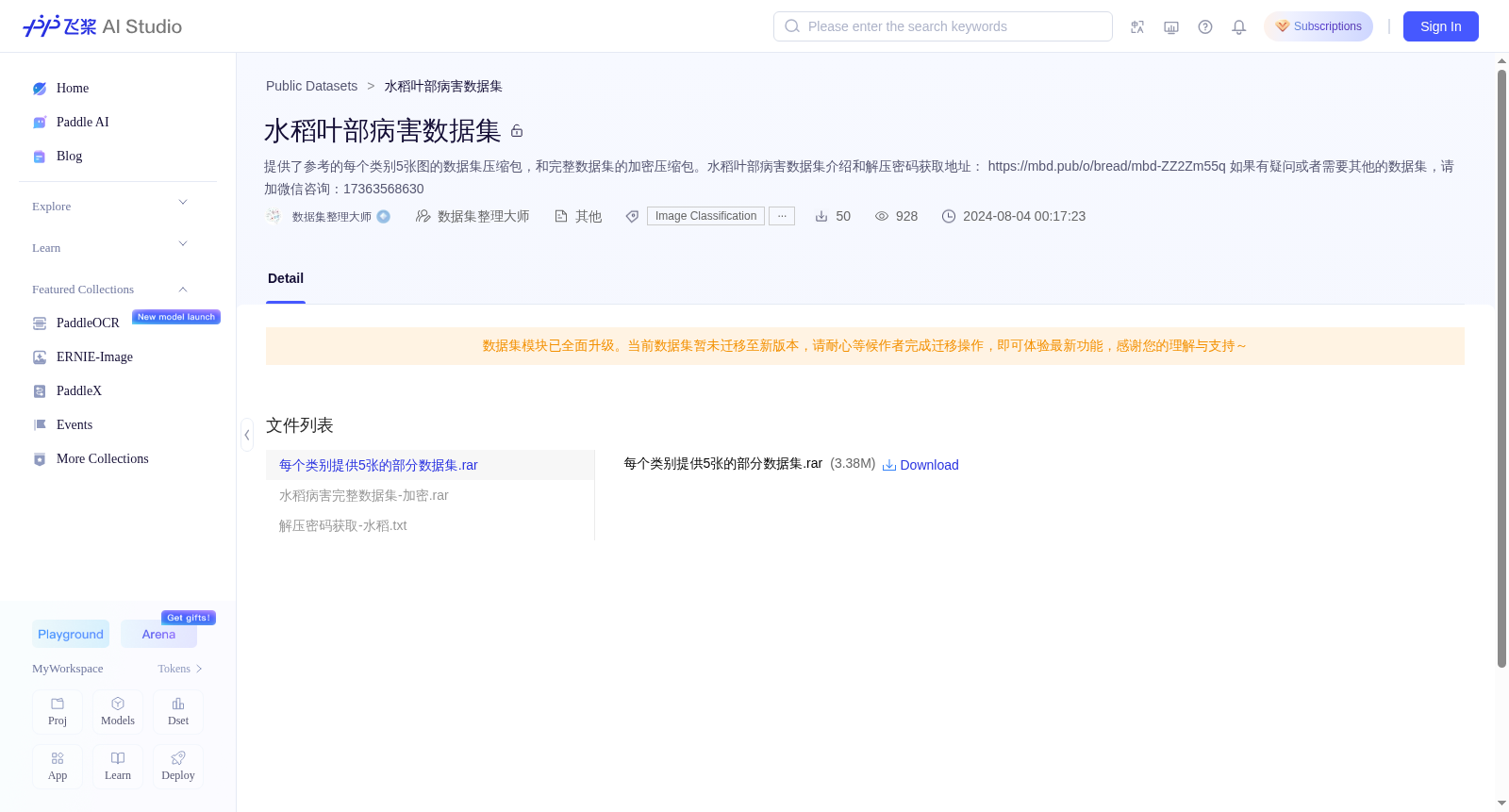Open Learn tile in MyWorkspace
1509x812 pixels.
point(118,767)
